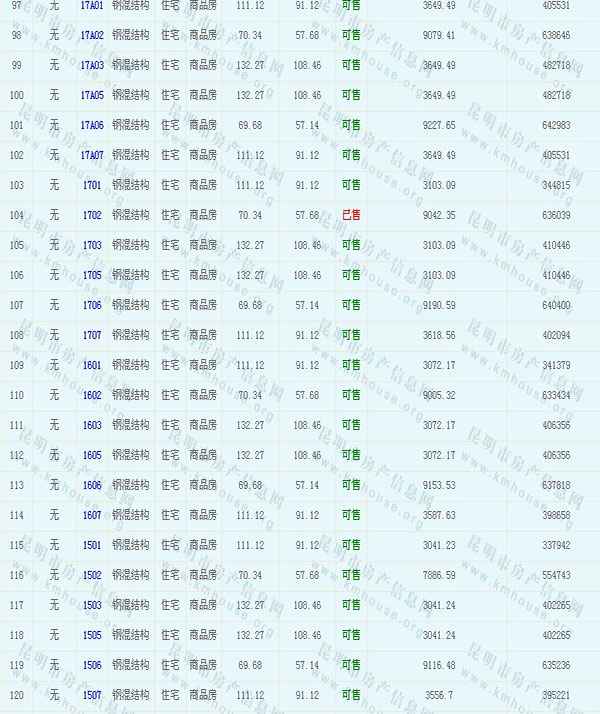Click room number 17A05
This screenshot has height=714, width=600.
[x=92, y=96]
